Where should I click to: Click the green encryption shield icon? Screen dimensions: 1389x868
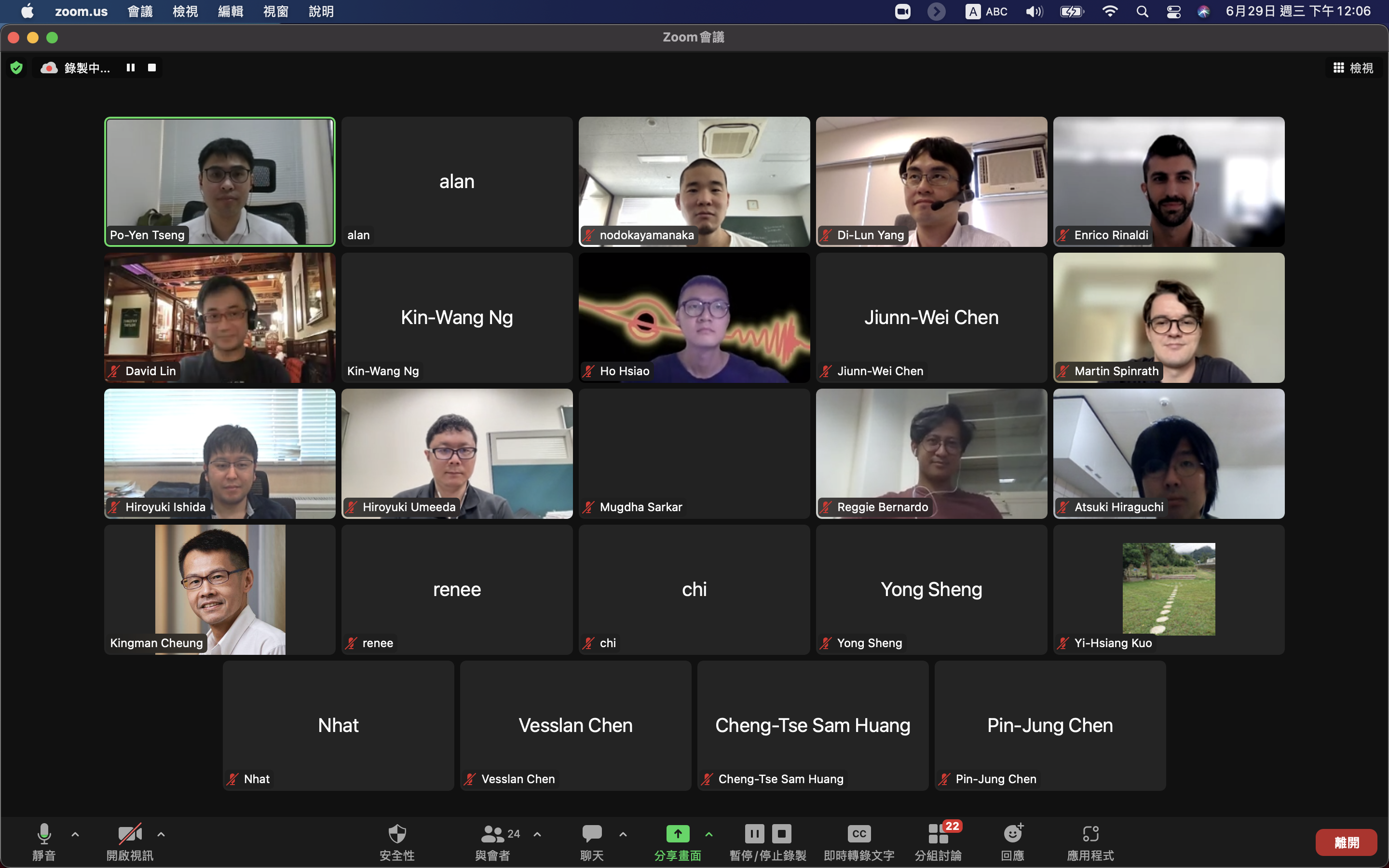(17, 68)
